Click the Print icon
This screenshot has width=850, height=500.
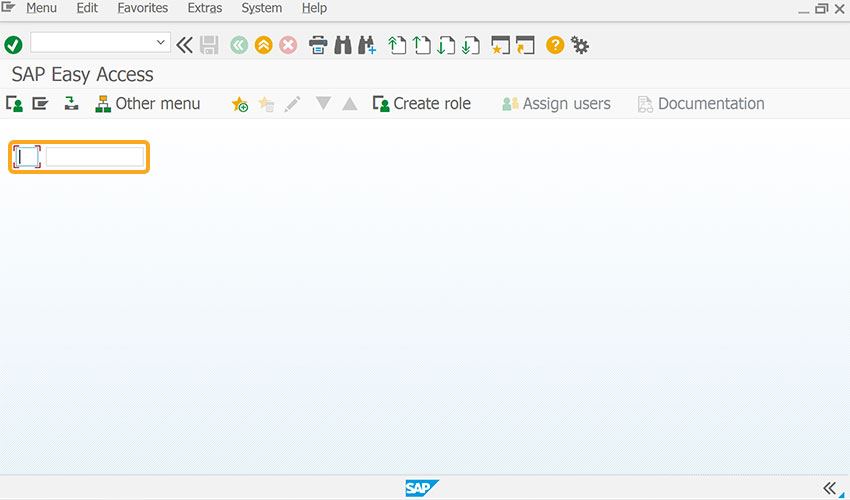point(318,45)
